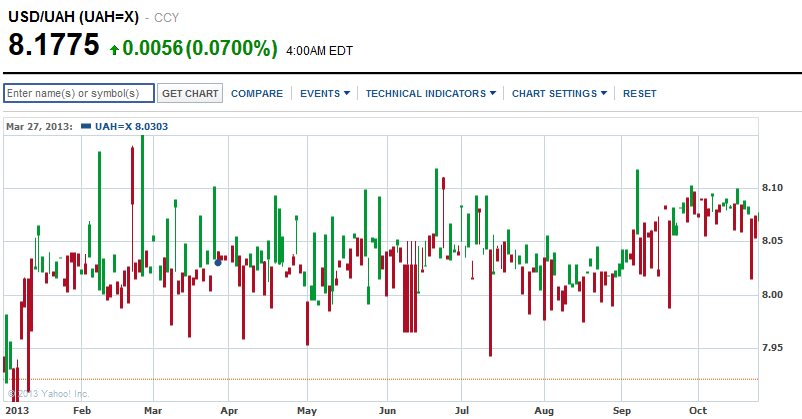This screenshot has width=802, height=419.
Task: Click the UAH=X 8.0303 legend label
Action: [131, 126]
